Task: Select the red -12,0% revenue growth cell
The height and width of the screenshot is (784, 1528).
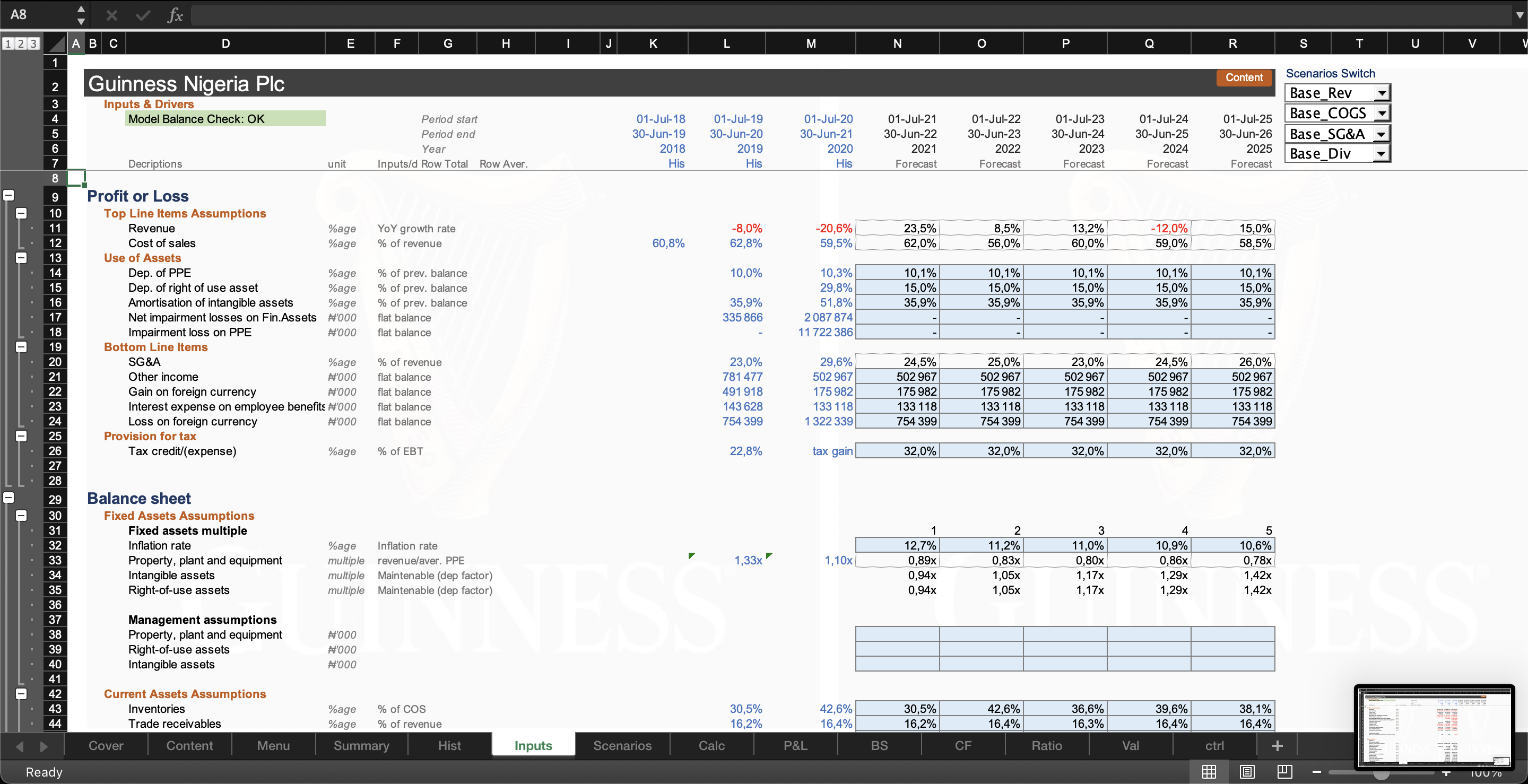Action: point(1149,228)
